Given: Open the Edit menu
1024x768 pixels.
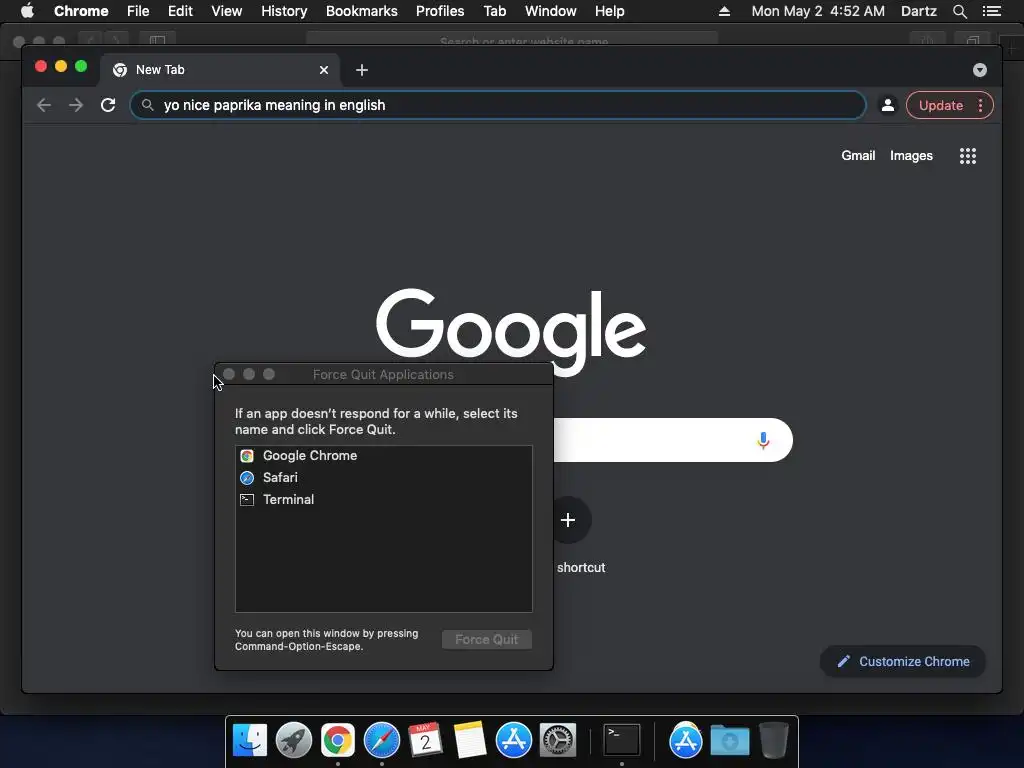Looking at the screenshot, I should (180, 11).
